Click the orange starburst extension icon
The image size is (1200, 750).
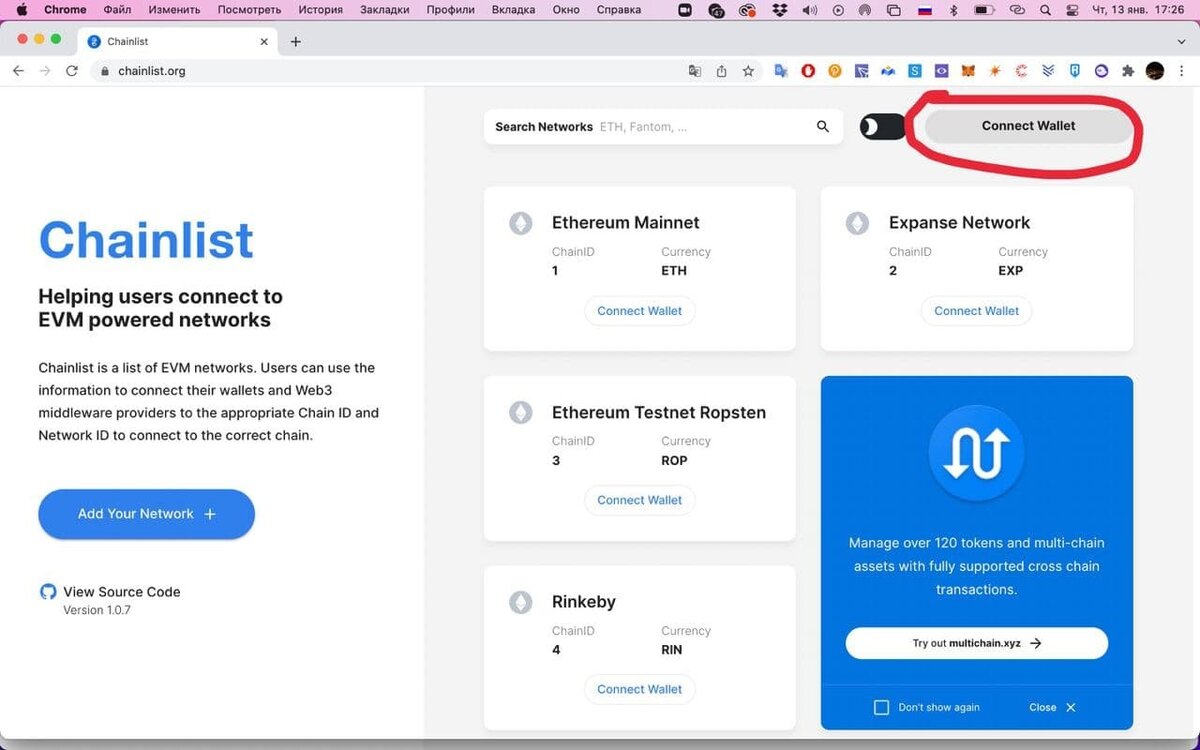tap(995, 71)
